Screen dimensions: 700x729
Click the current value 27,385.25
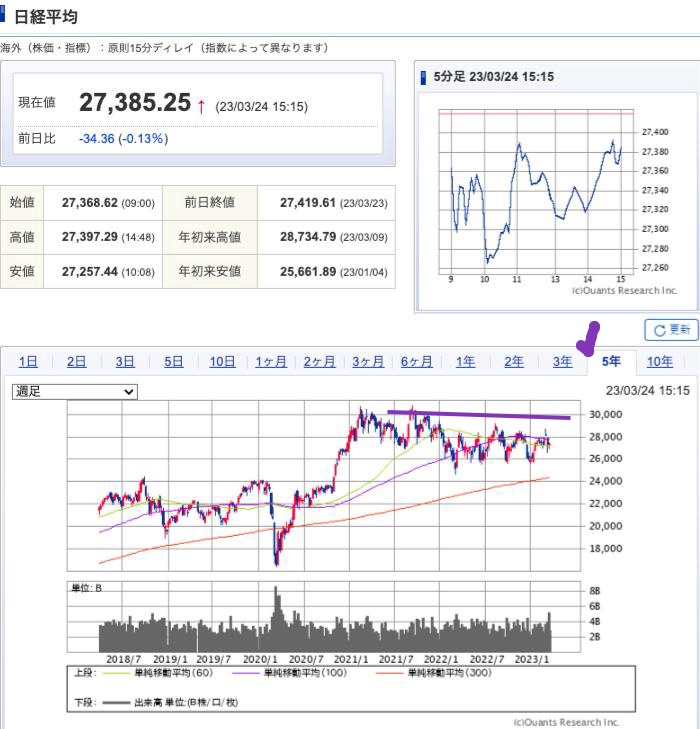pyautogui.click(x=135, y=102)
